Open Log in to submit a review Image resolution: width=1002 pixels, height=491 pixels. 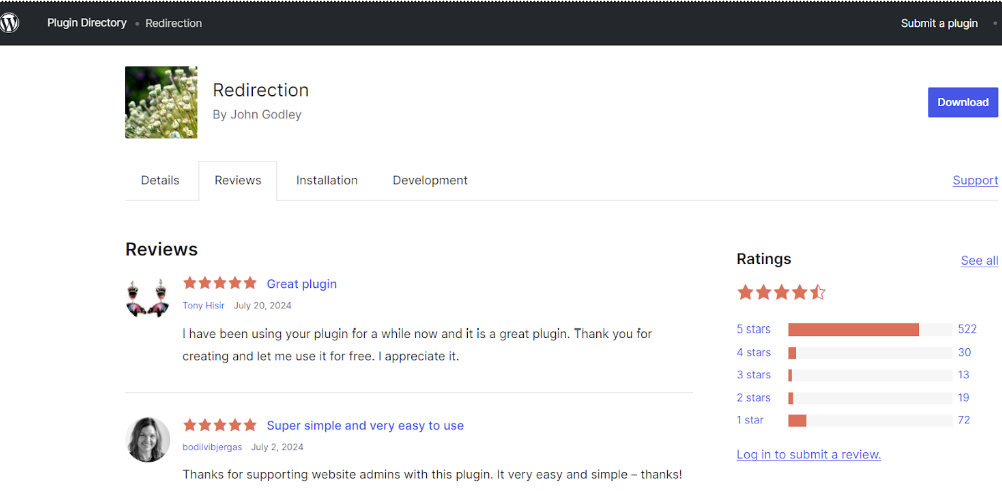(809, 455)
